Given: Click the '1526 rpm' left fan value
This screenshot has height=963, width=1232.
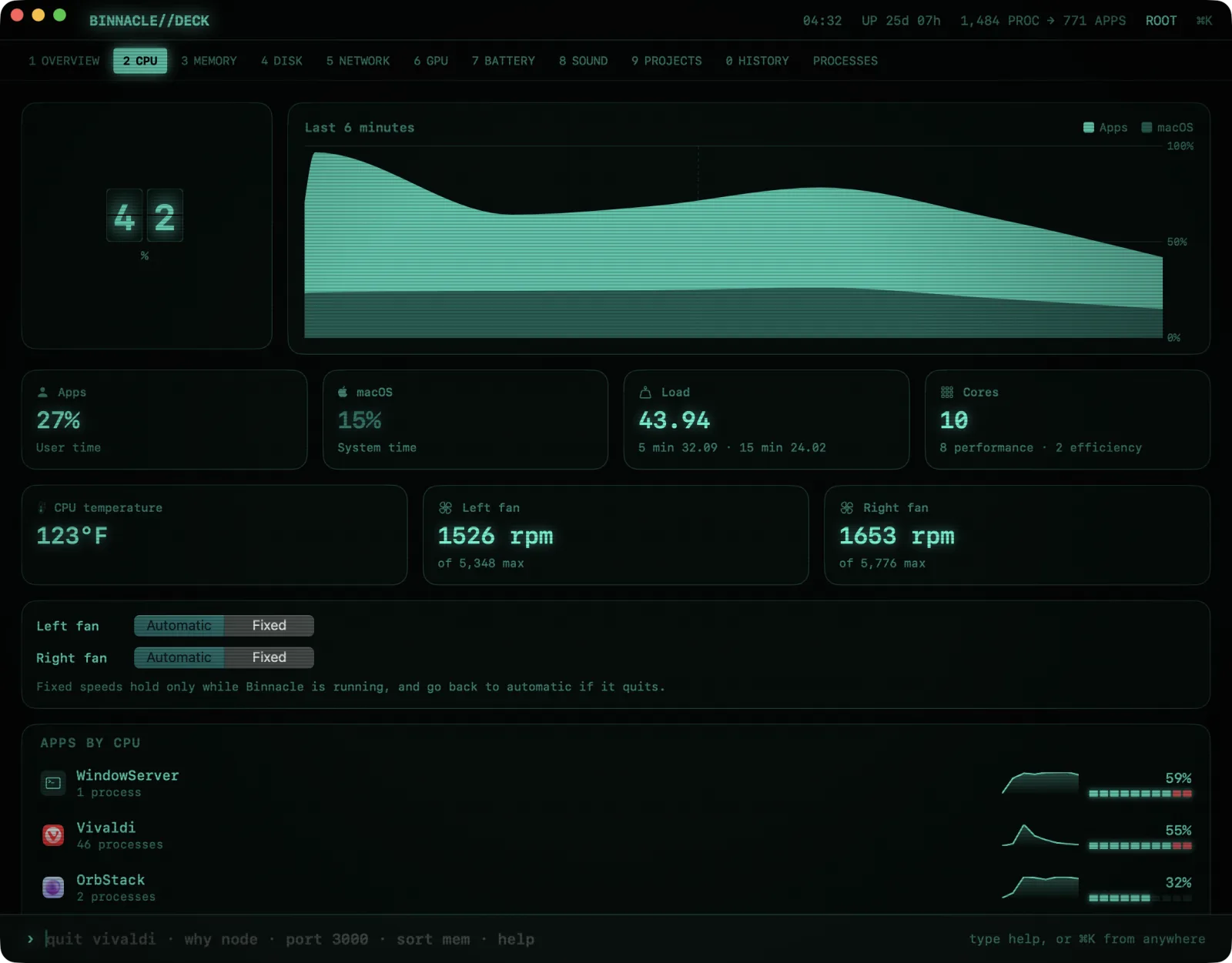Looking at the screenshot, I should (x=495, y=536).
